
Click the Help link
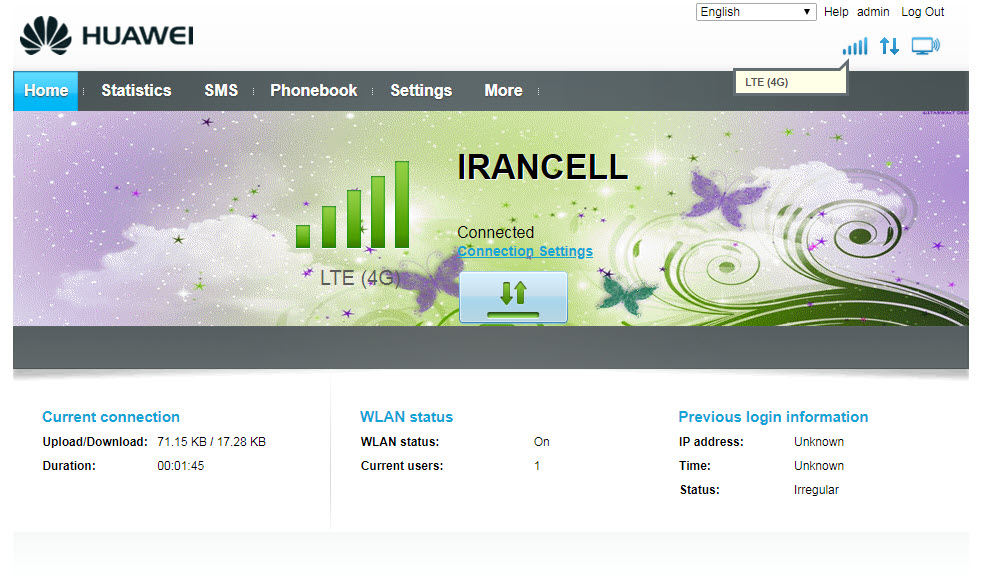836,12
